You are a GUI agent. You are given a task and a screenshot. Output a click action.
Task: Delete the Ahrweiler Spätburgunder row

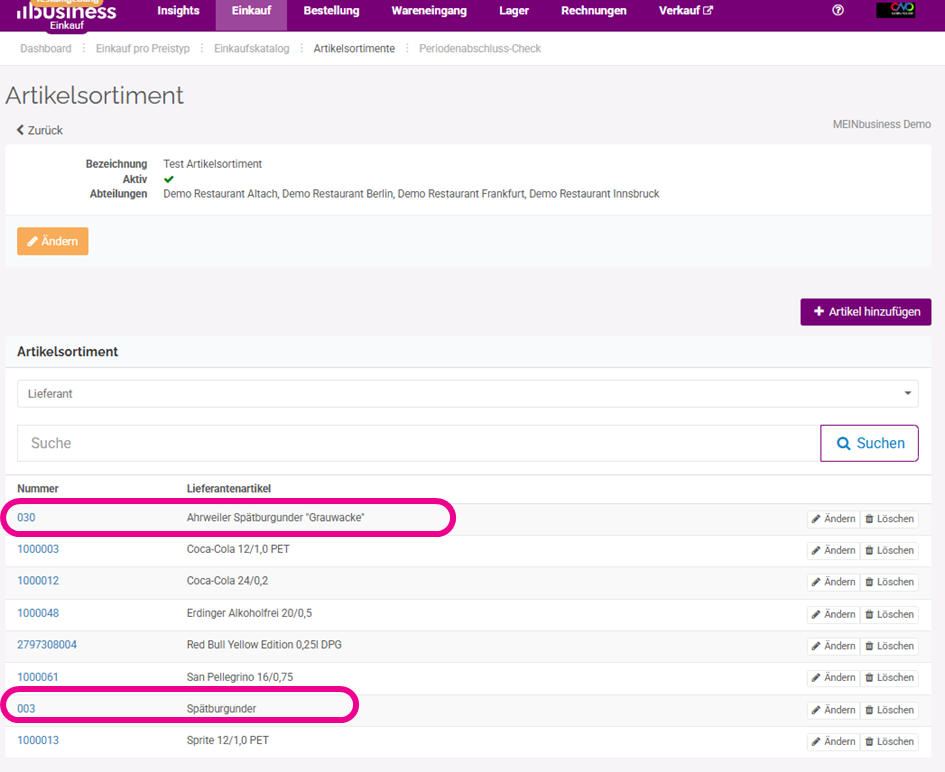tap(890, 519)
